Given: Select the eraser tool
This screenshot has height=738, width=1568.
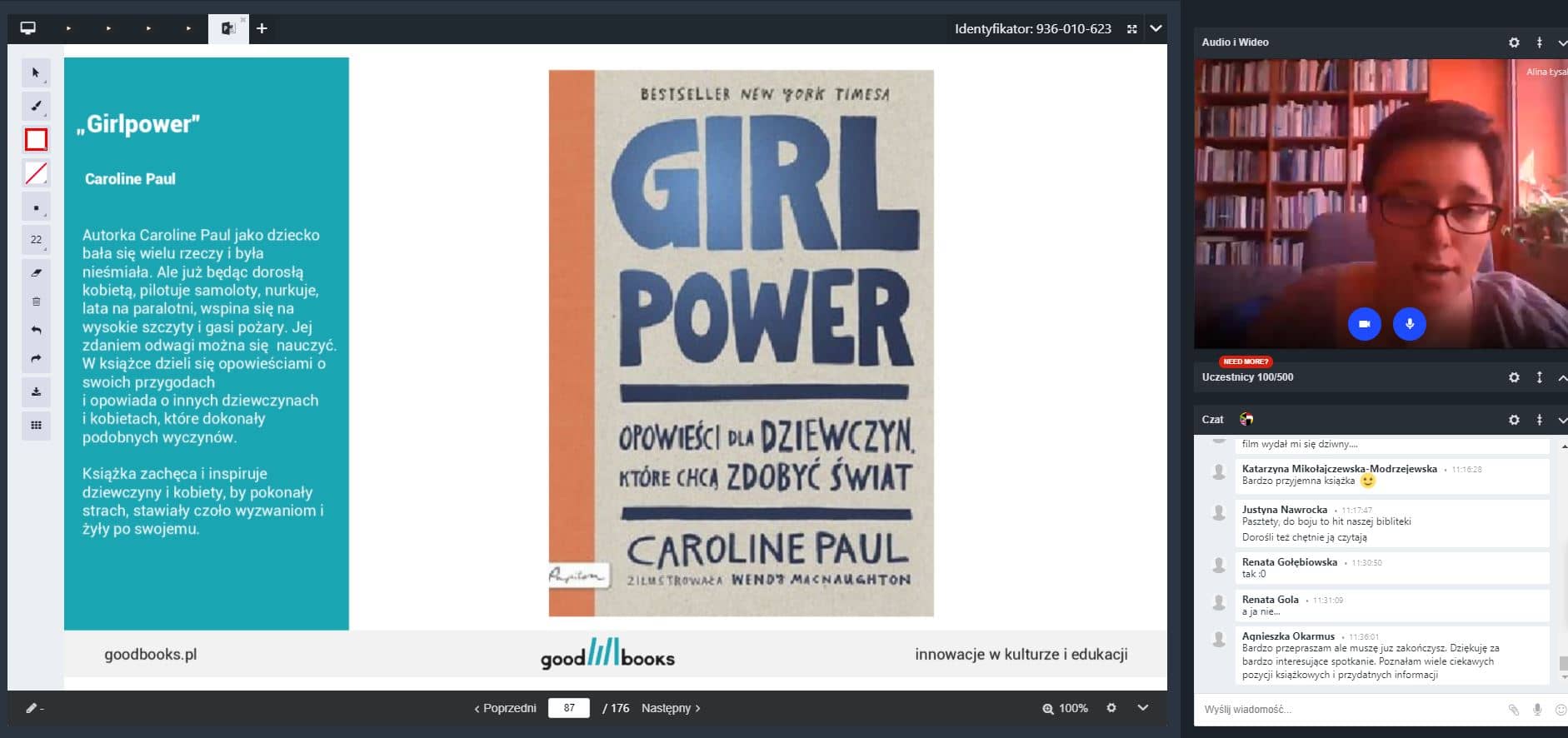Looking at the screenshot, I should coord(36,272).
